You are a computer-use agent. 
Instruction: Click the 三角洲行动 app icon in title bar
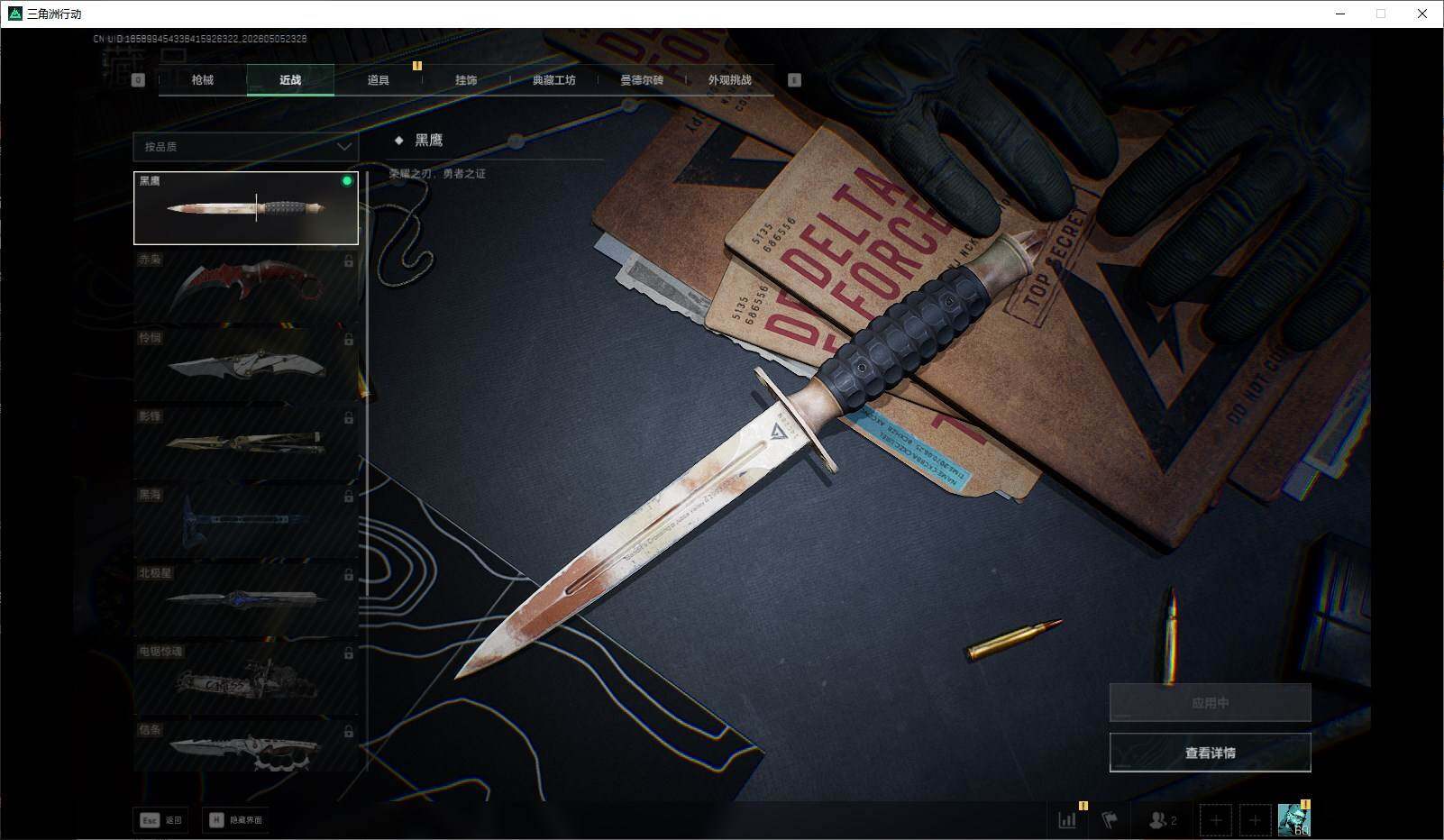tap(14, 14)
